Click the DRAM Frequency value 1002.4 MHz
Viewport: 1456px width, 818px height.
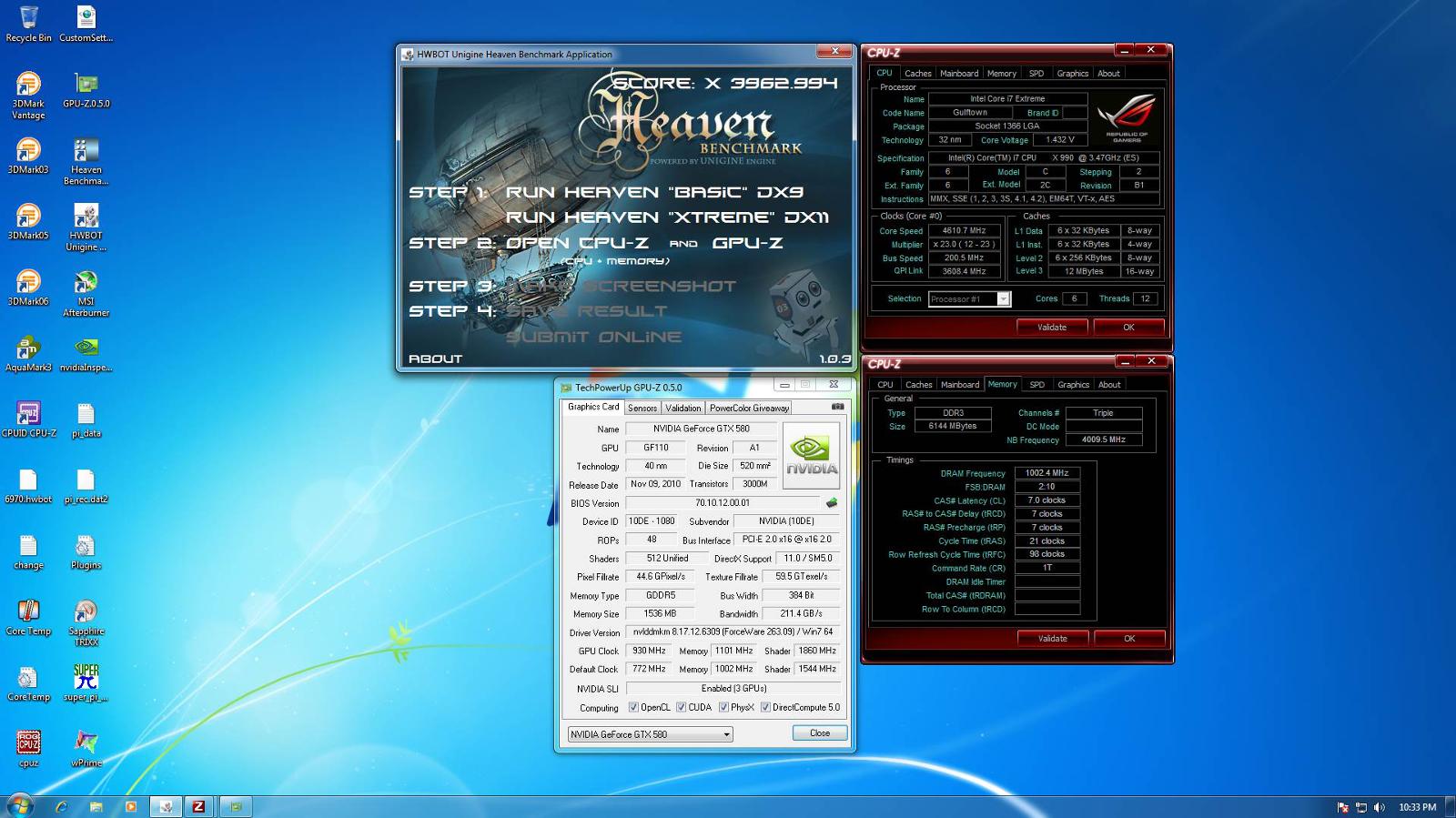point(1048,473)
